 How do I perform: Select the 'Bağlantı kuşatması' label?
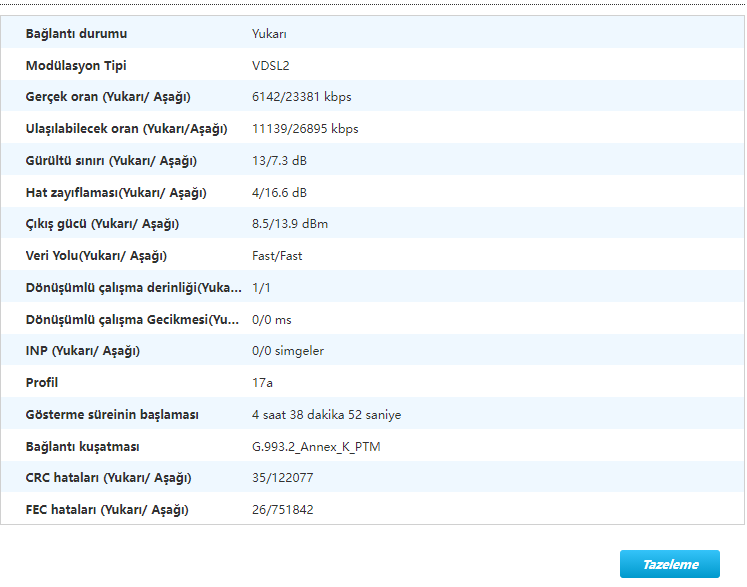point(82,446)
